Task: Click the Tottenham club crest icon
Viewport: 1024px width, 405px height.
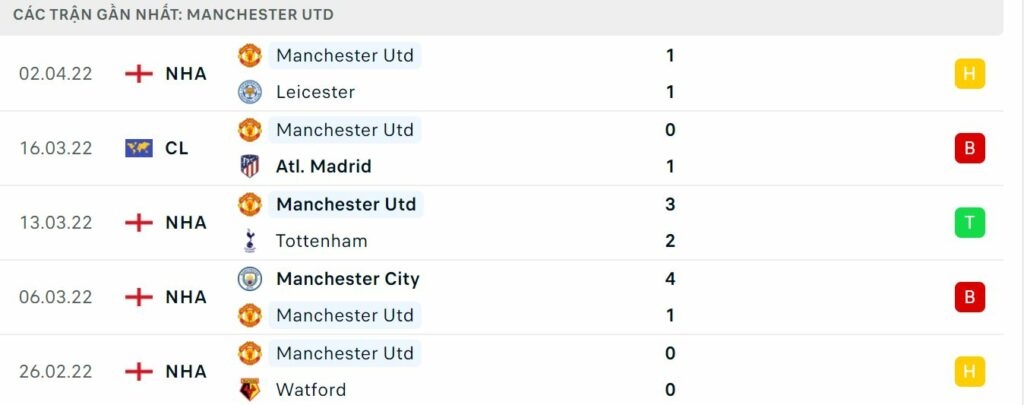Action: pos(249,241)
